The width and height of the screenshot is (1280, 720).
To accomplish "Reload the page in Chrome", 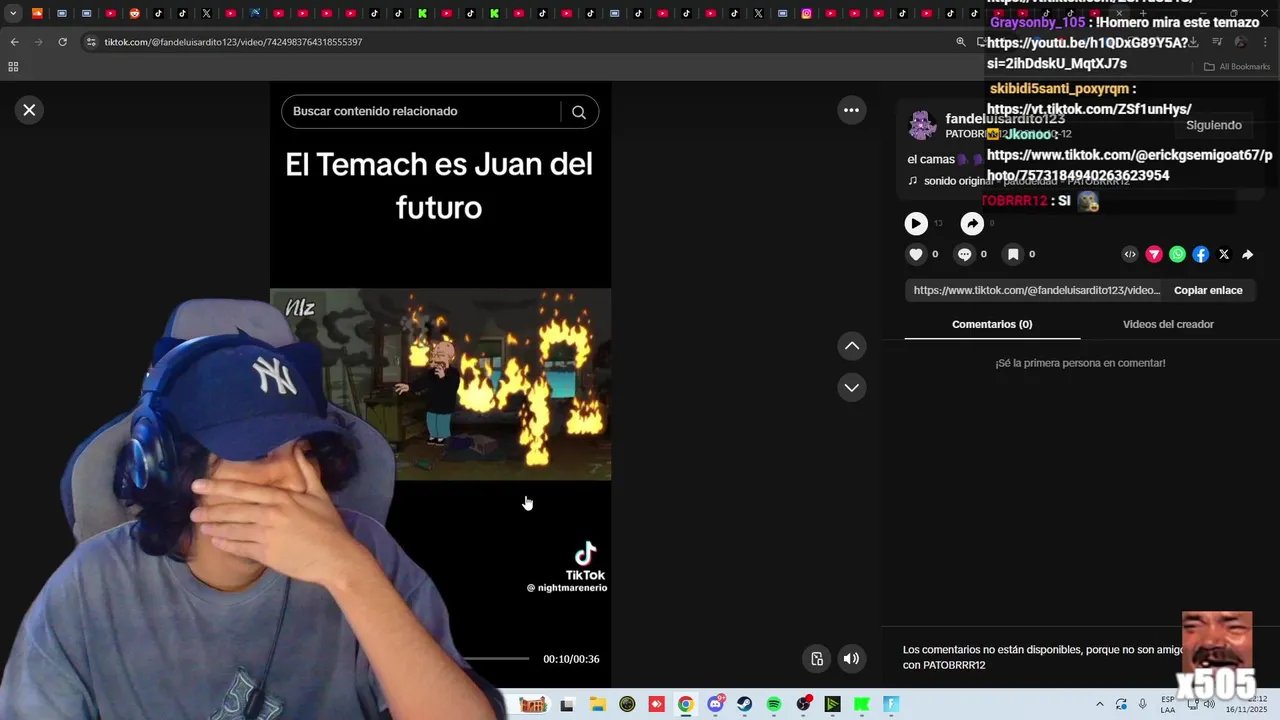I will point(62,42).
